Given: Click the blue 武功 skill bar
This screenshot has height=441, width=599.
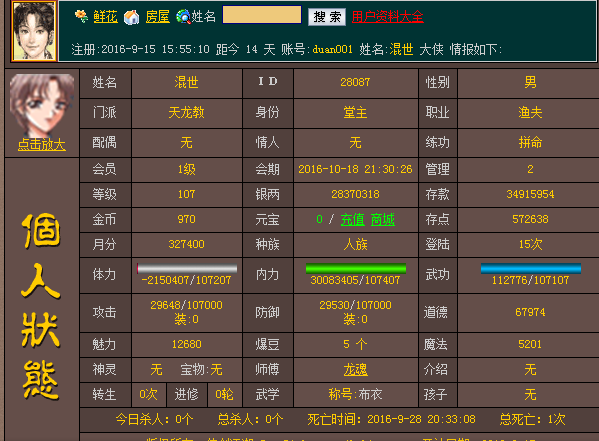Looking at the screenshot, I should [531, 269].
